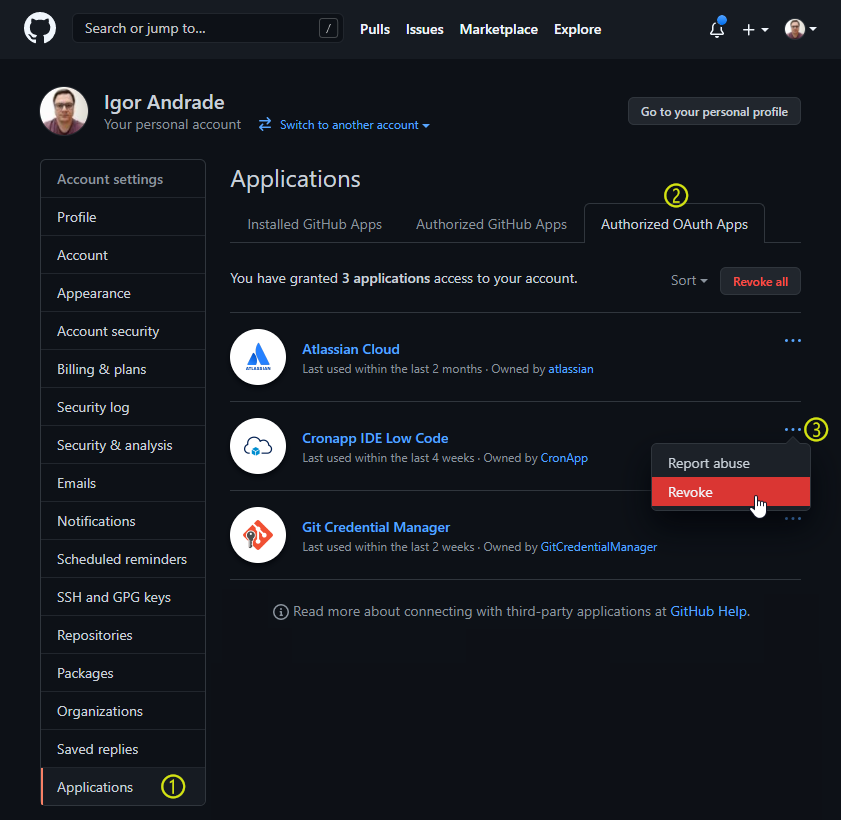Viewport: 841px width, 820px height.
Task: Open the plus create-new dropdown
Action: tap(755, 29)
